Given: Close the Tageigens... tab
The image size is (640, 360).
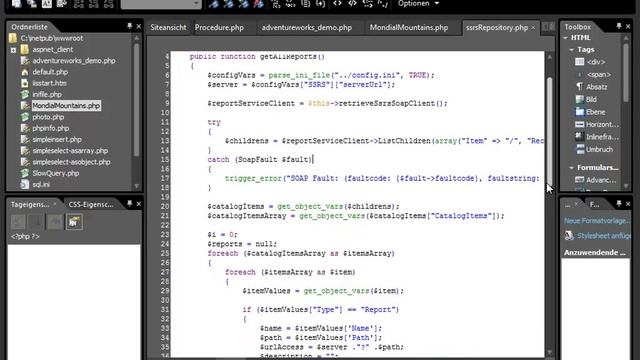Looking at the screenshot, I should [55, 204].
